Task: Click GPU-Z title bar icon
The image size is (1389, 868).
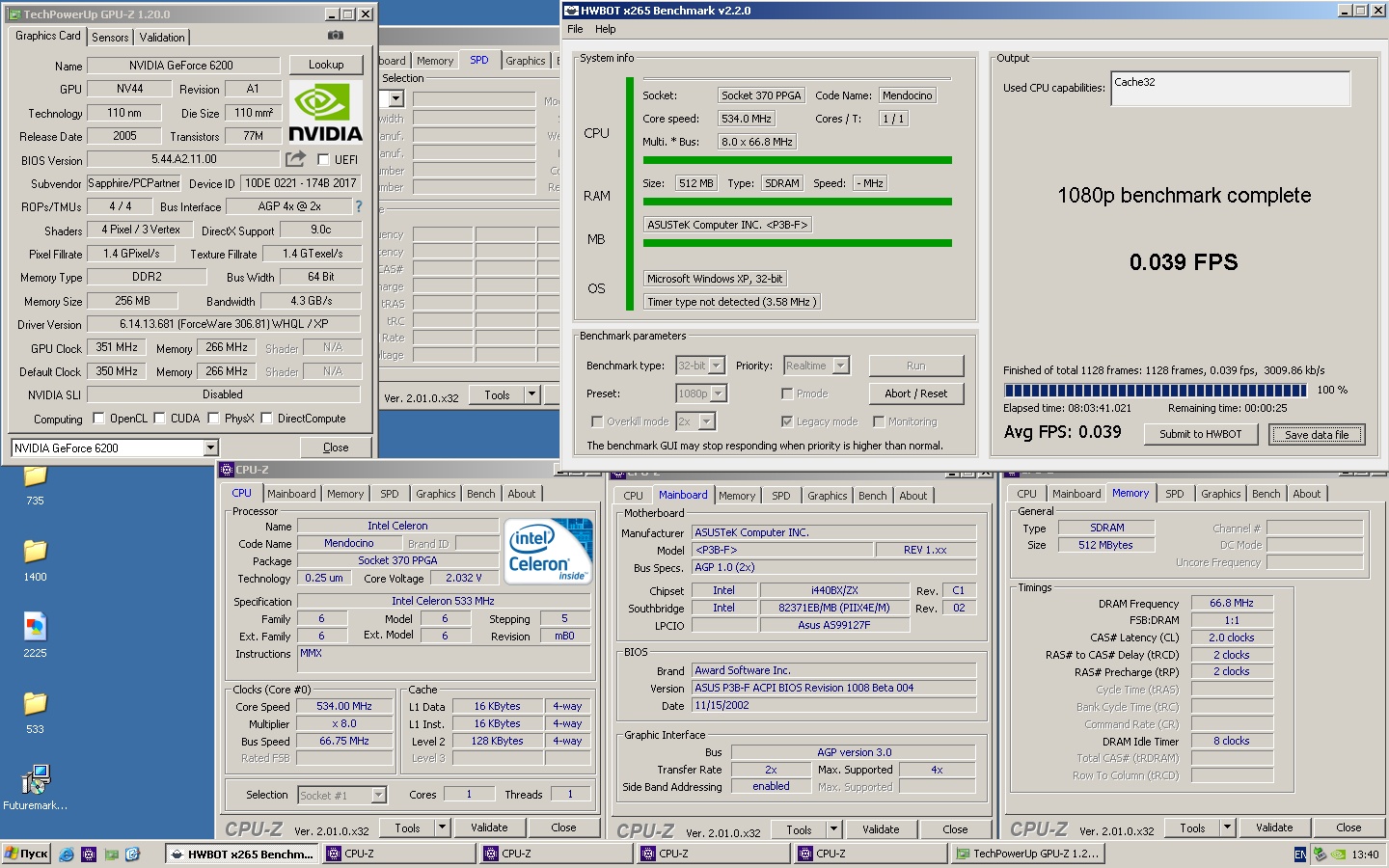Action: [x=14, y=14]
